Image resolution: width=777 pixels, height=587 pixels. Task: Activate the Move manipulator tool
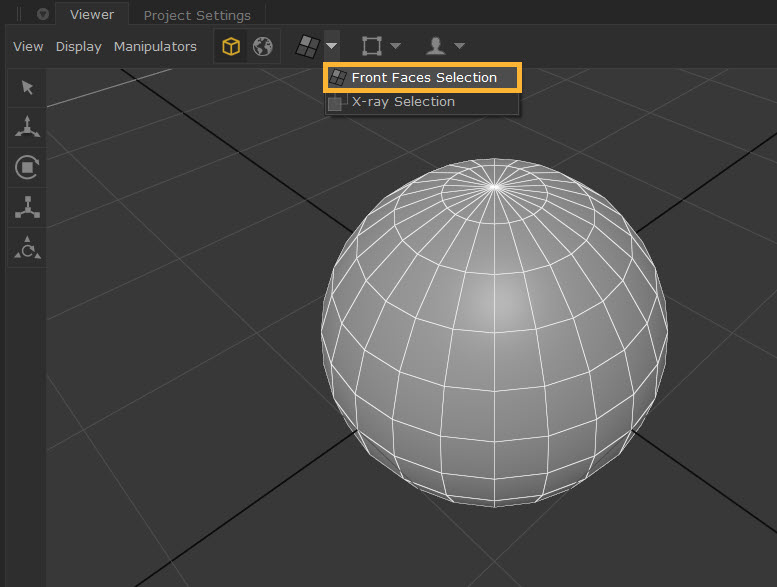27,127
